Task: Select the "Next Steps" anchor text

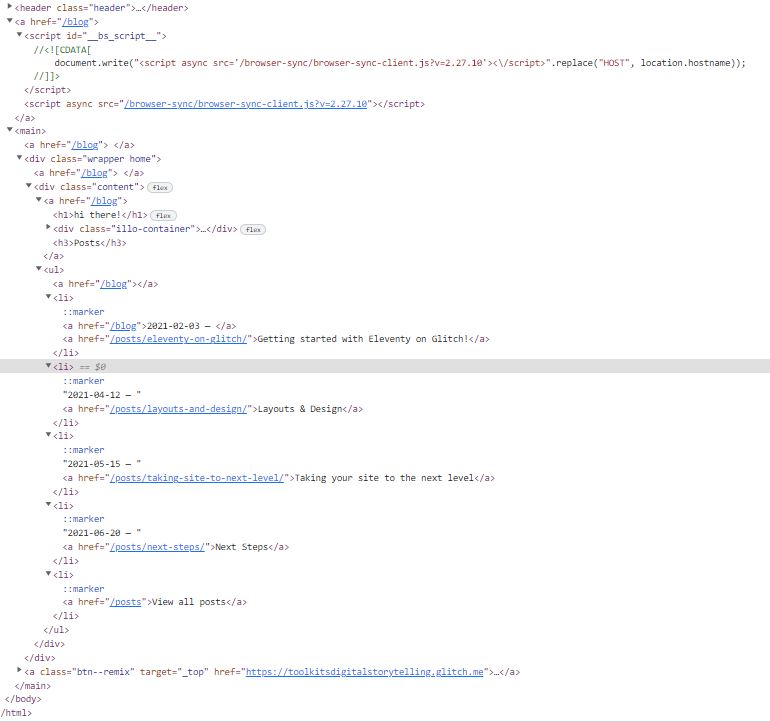Action: point(241,547)
